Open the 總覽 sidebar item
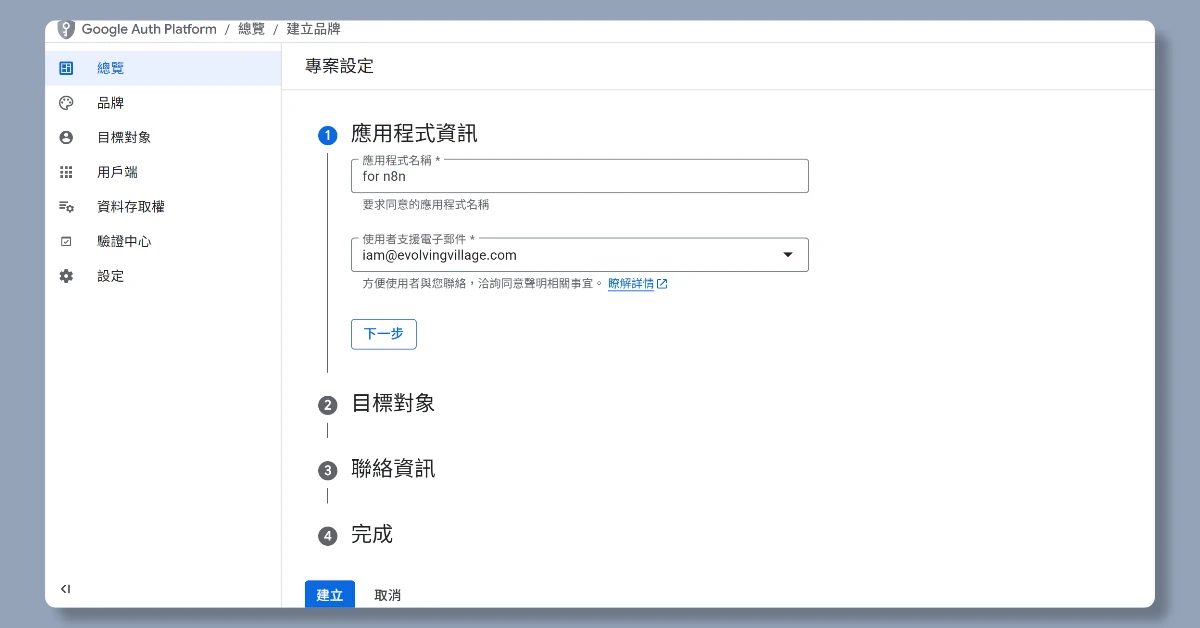The width and height of the screenshot is (1200, 628). pyautogui.click(x=163, y=68)
